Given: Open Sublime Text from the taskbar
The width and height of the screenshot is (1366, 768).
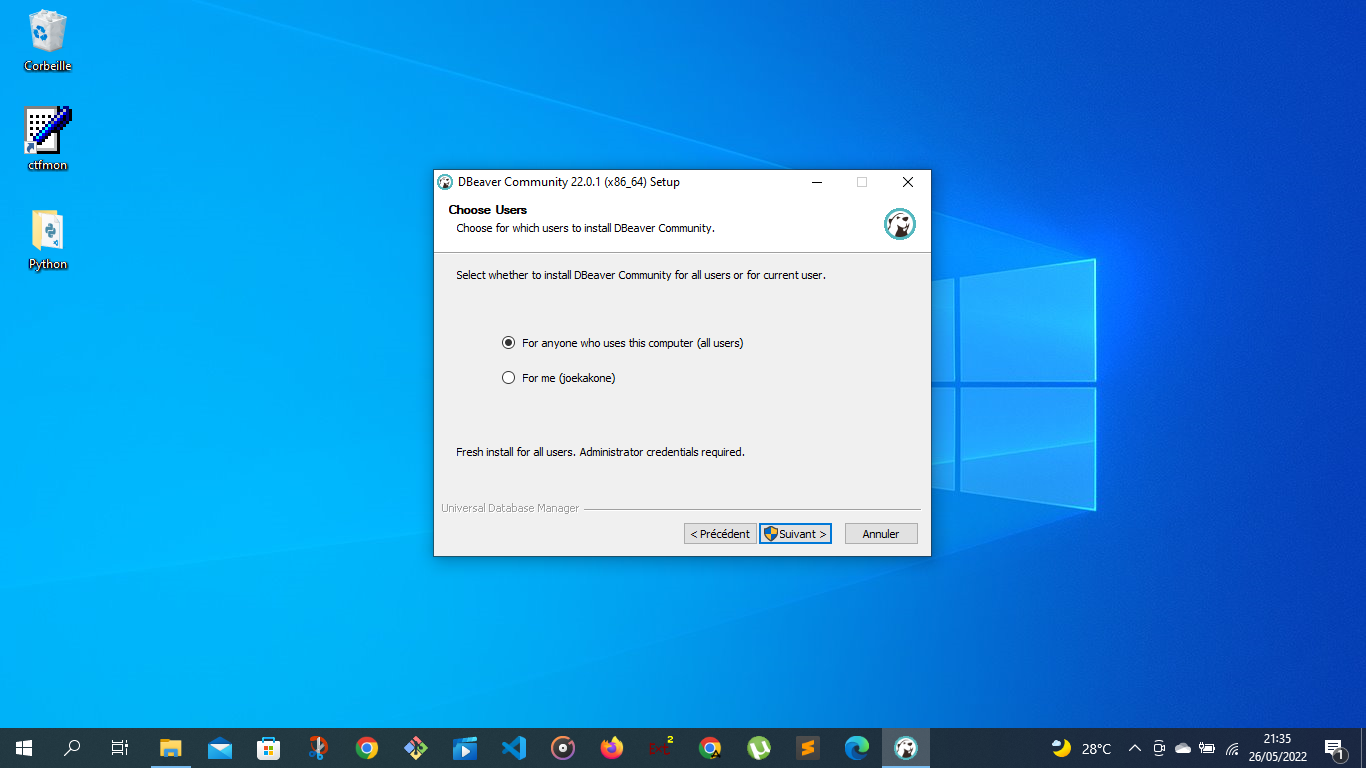Looking at the screenshot, I should pos(808,748).
